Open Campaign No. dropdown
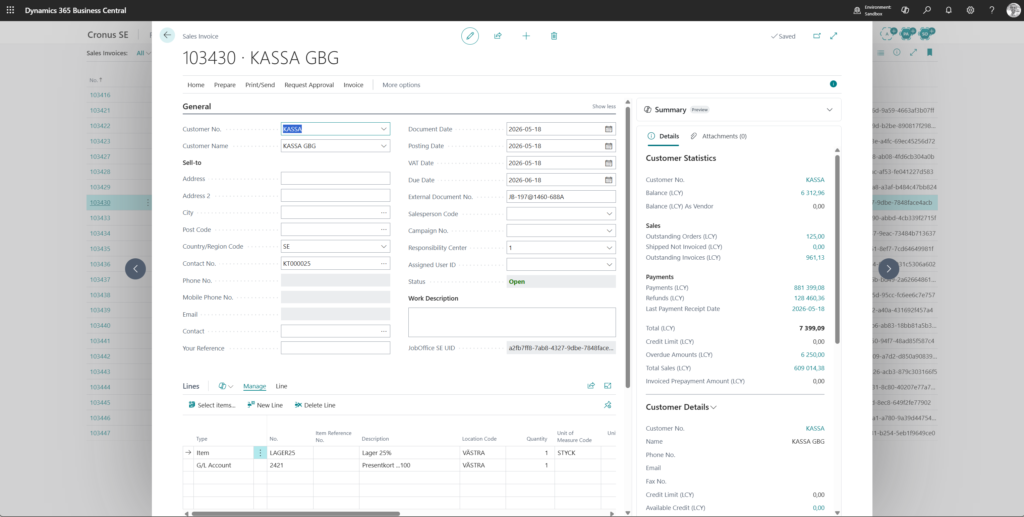The height and width of the screenshot is (517, 1024). pyautogui.click(x=609, y=230)
